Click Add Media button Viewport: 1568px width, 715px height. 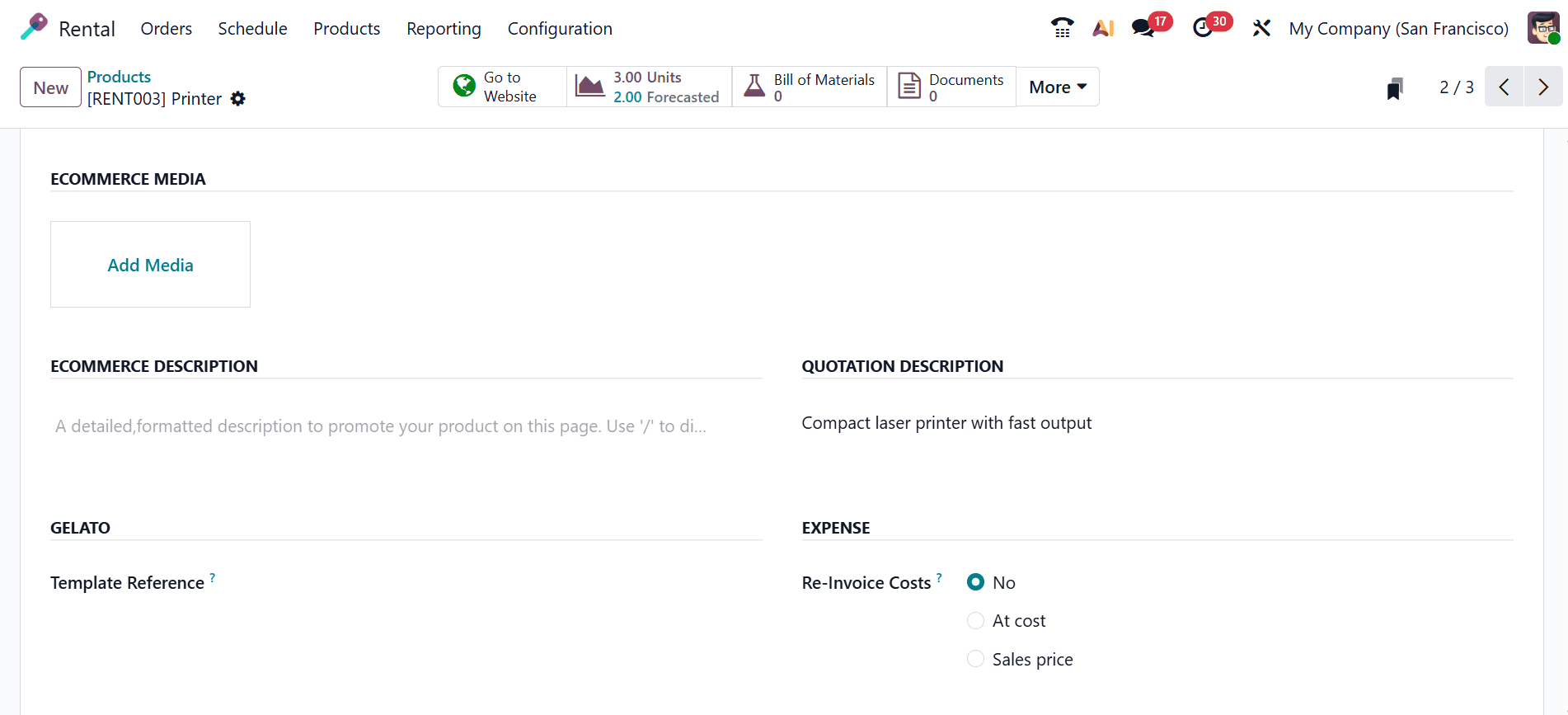[x=150, y=265]
